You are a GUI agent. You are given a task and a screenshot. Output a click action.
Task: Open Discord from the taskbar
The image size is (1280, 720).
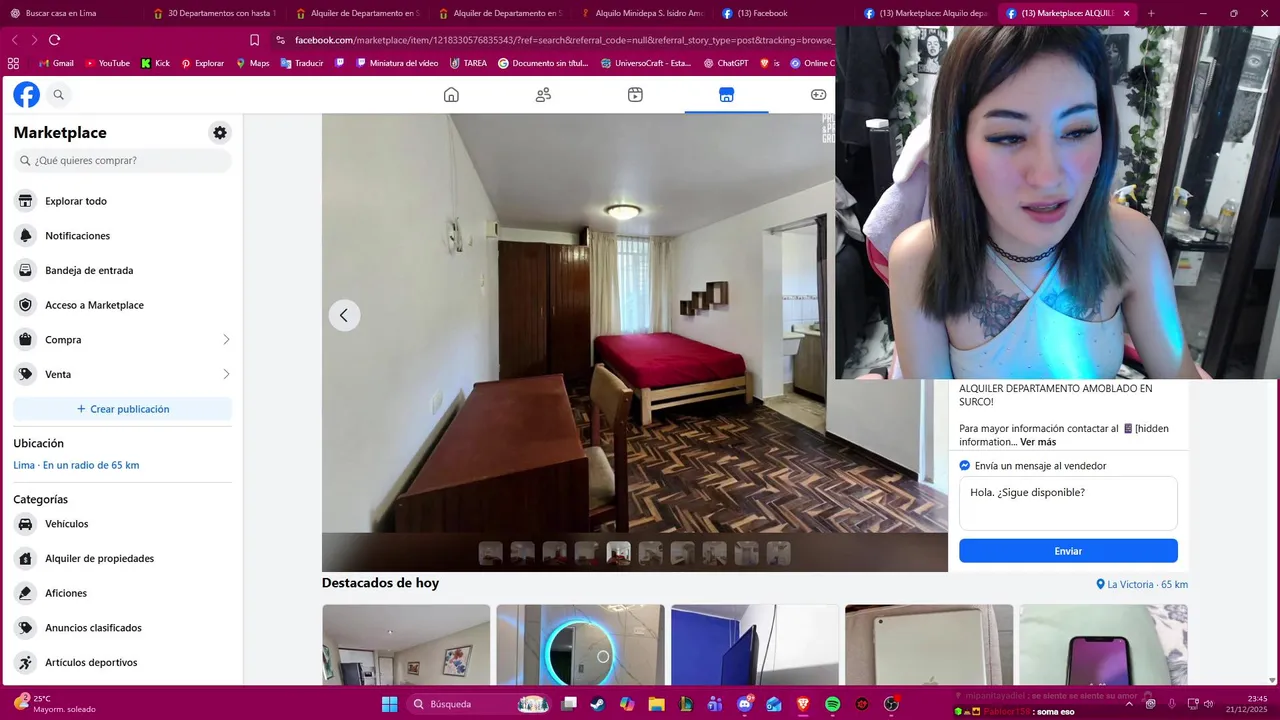click(x=744, y=704)
